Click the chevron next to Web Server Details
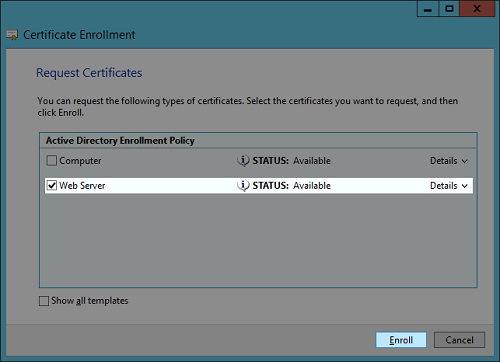The width and height of the screenshot is (500, 362). pyautogui.click(x=465, y=186)
